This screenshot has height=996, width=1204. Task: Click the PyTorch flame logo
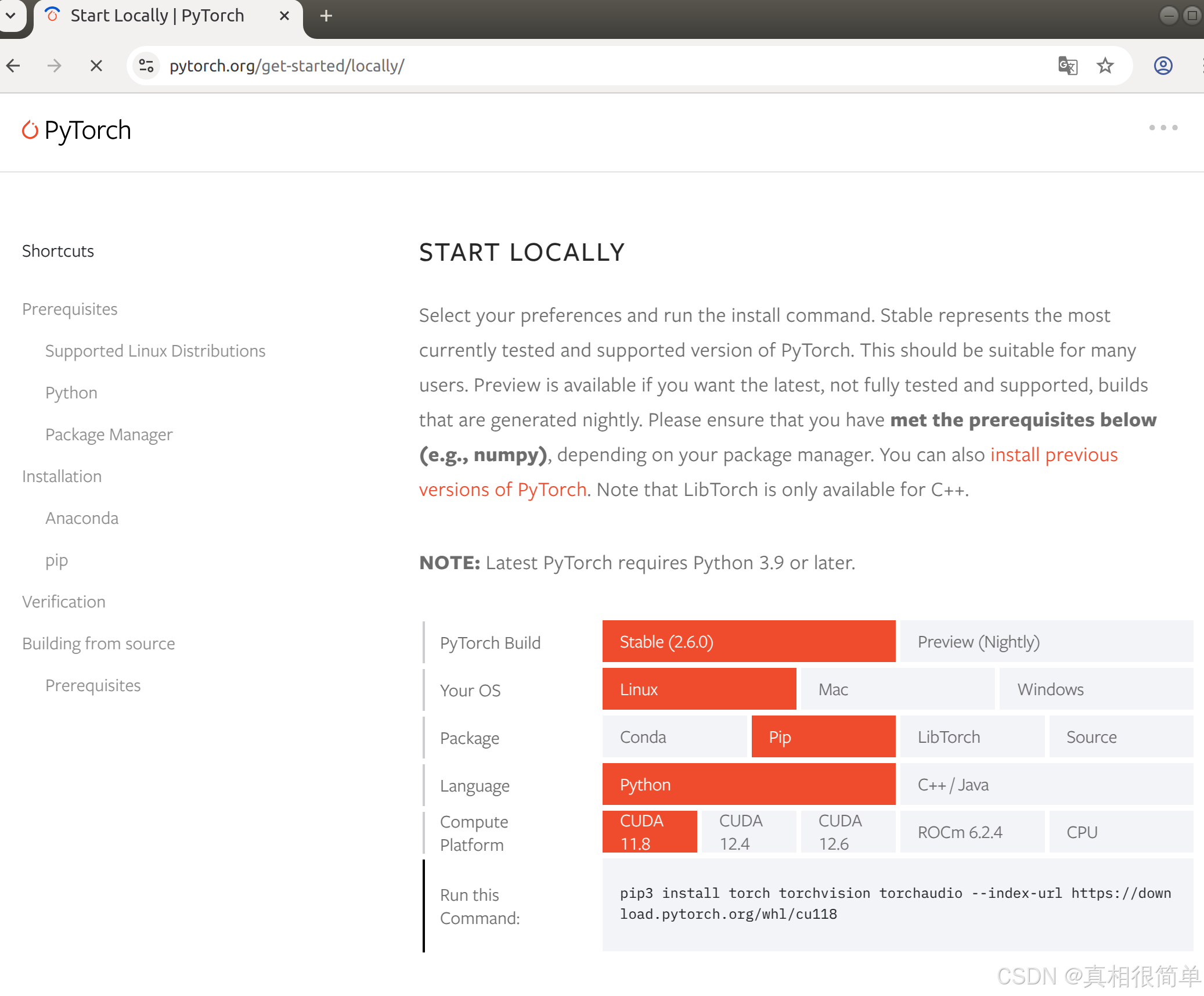pos(30,130)
